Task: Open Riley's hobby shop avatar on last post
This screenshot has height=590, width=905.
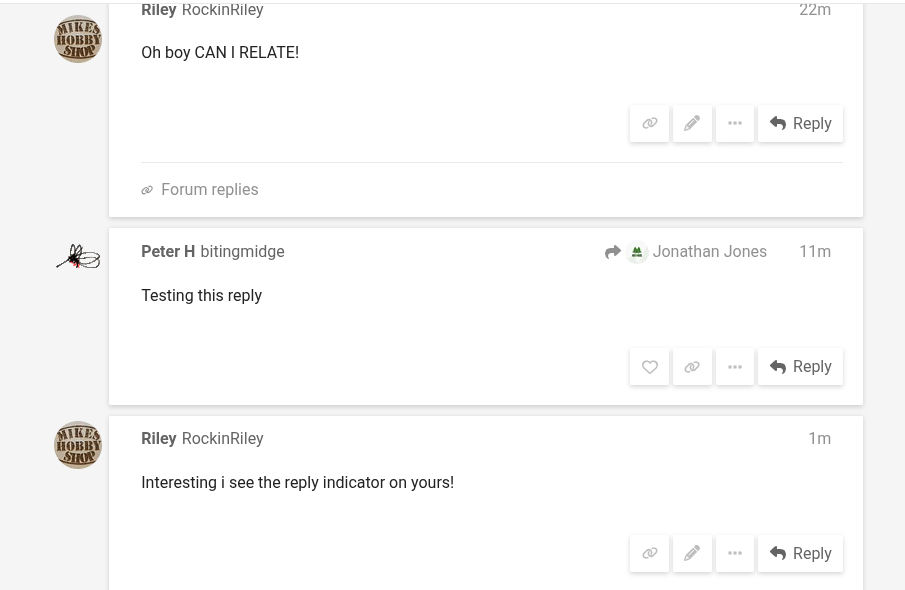Action: point(78,445)
